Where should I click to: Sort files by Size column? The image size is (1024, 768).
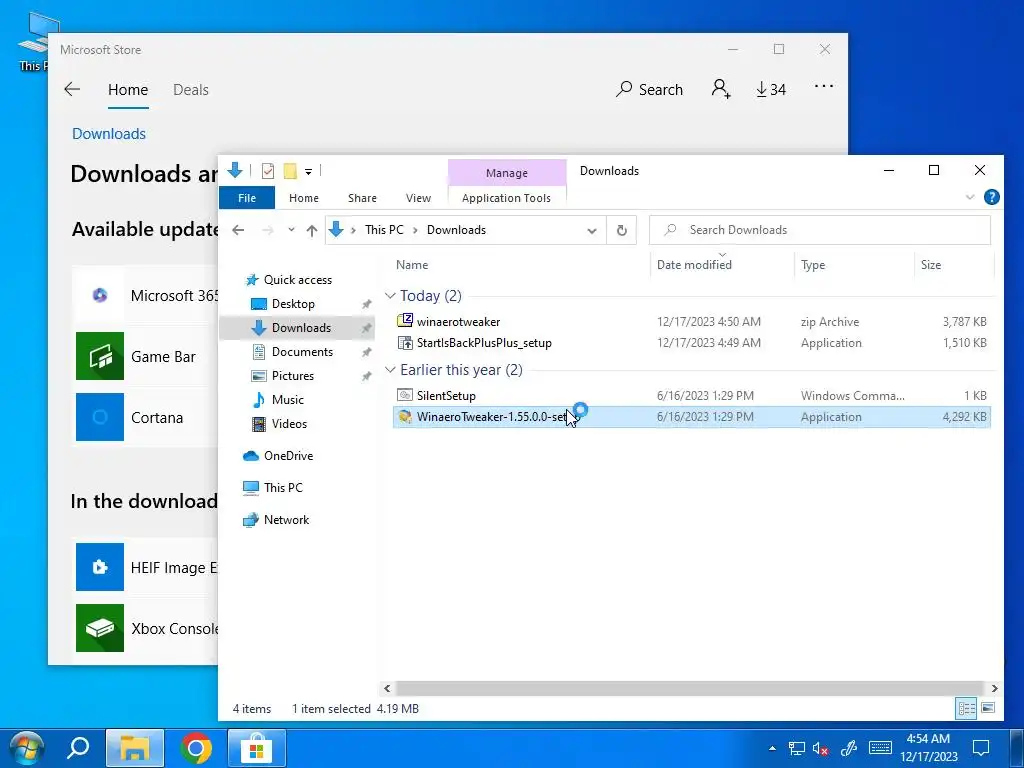point(931,264)
